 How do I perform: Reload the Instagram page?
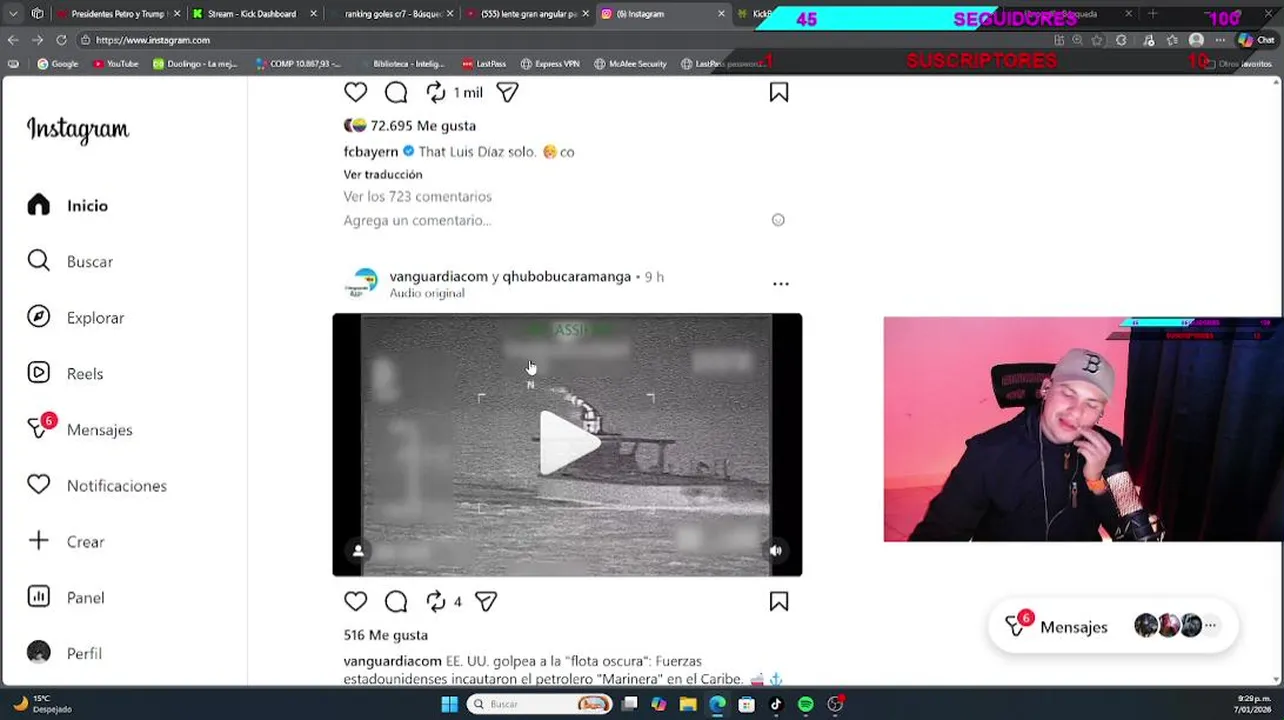tap(61, 40)
